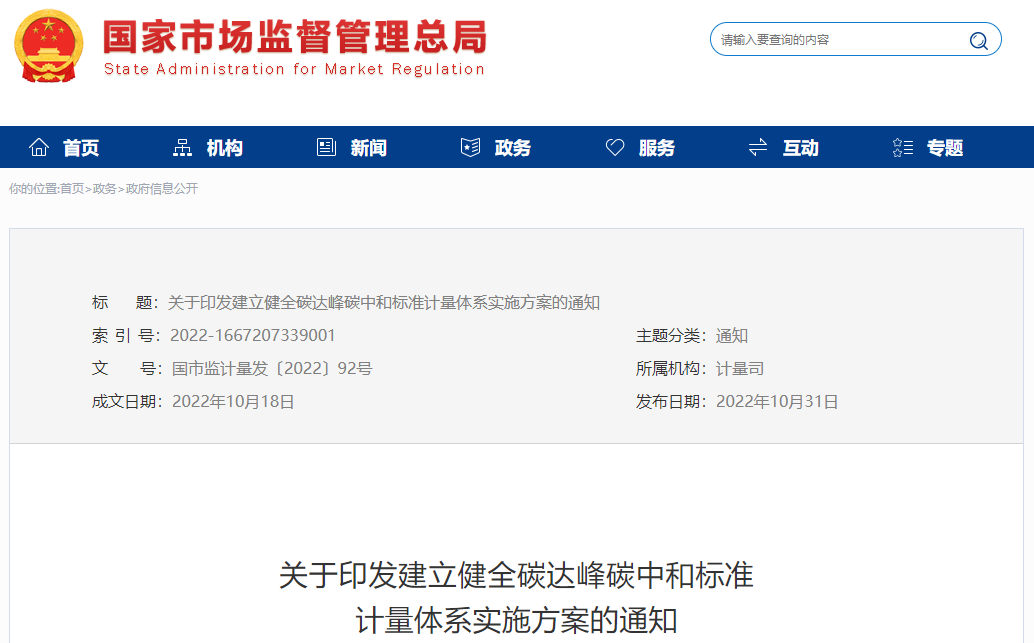Click the 机构 organization icon in navbar
1034x643 pixels.
pyautogui.click(x=183, y=146)
